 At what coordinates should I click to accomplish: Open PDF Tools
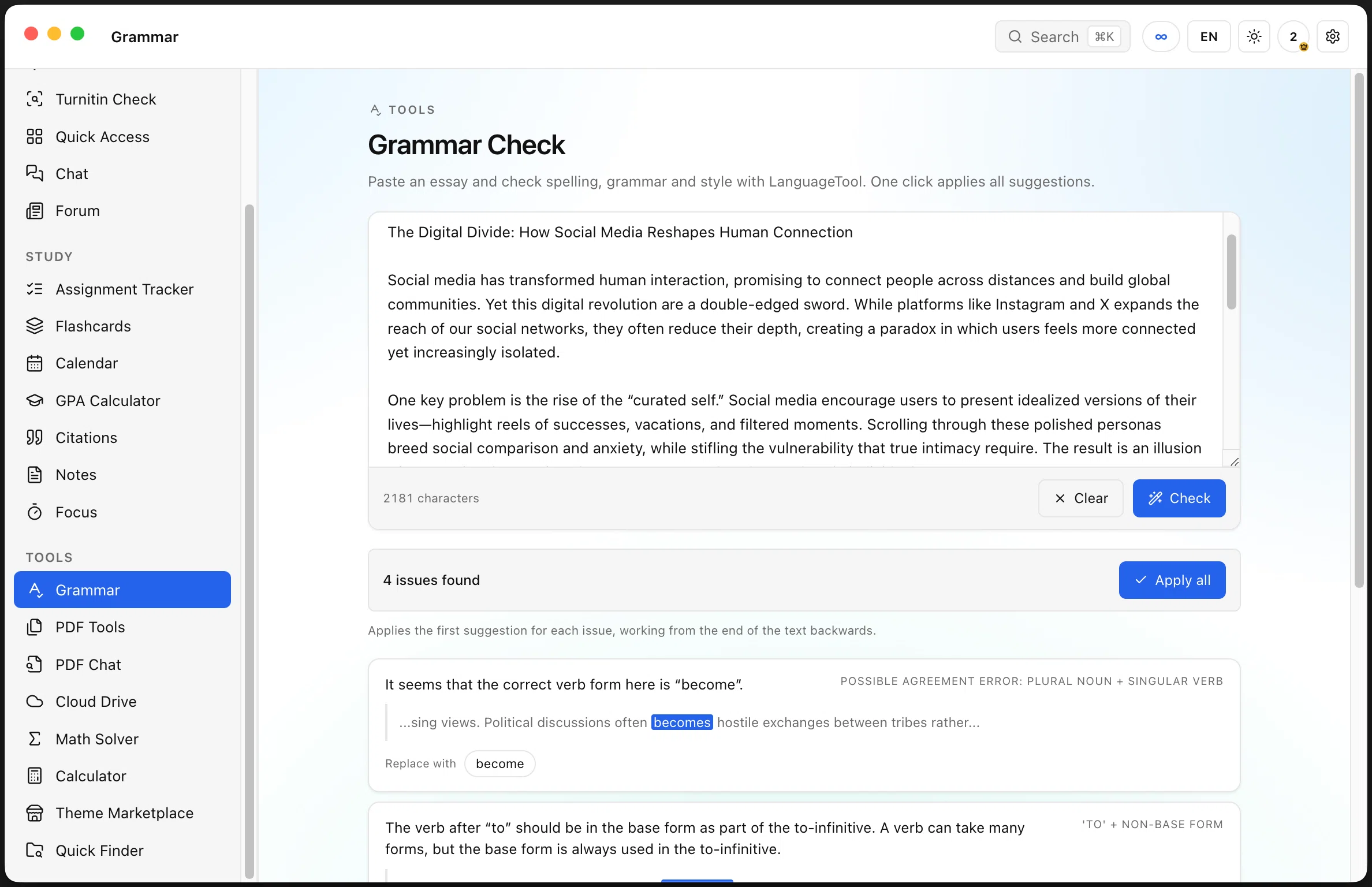click(122, 627)
